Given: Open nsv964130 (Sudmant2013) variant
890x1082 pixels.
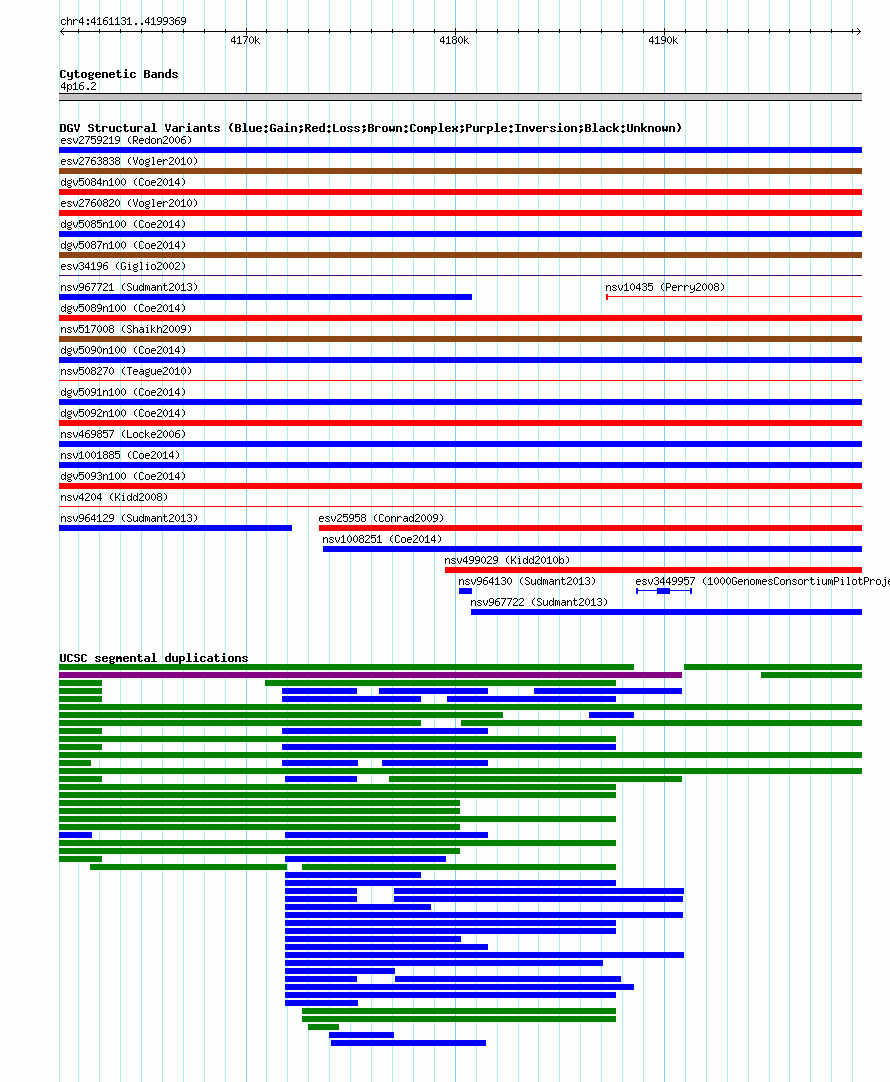Looking at the screenshot, I should click(527, 581).
